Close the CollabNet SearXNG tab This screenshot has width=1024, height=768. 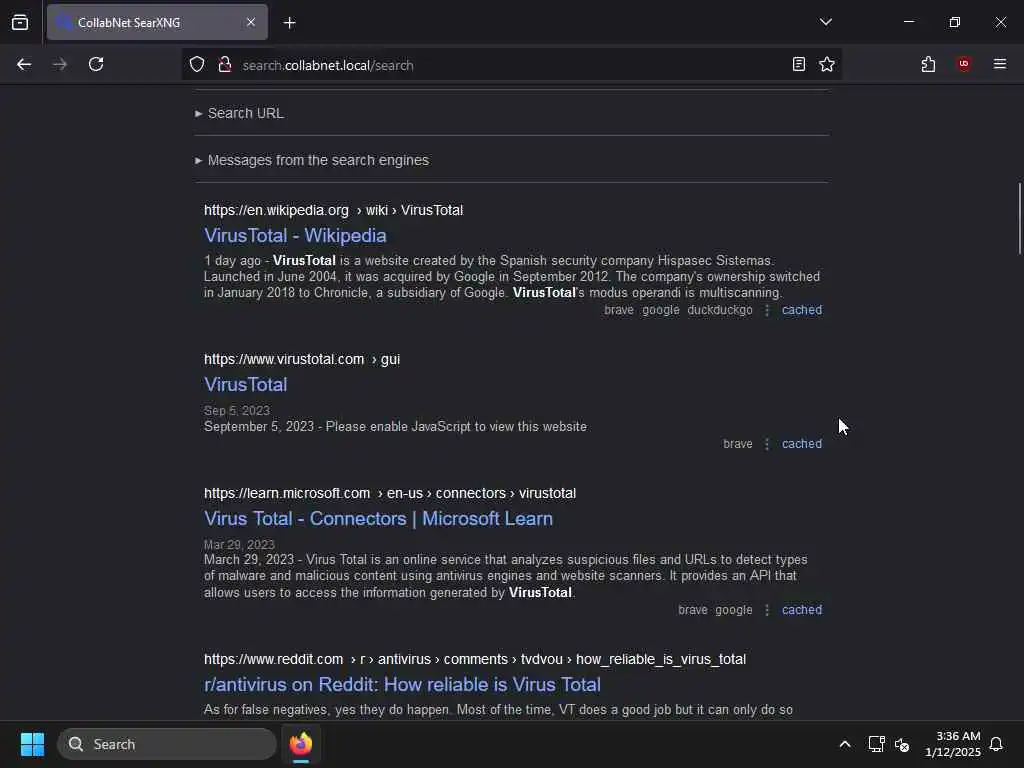[x=251, y=22]
